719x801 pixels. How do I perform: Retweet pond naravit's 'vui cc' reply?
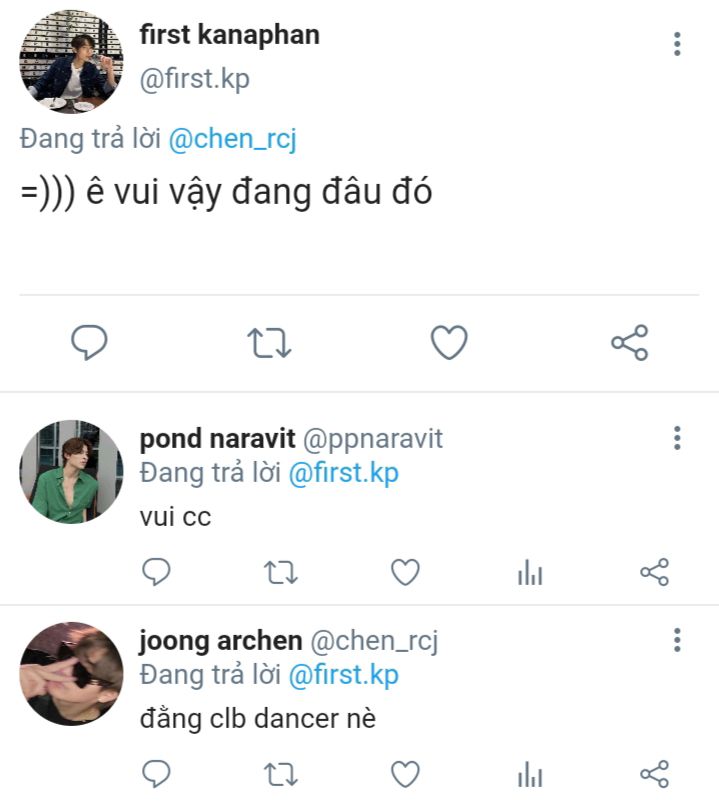click(280, 572)
